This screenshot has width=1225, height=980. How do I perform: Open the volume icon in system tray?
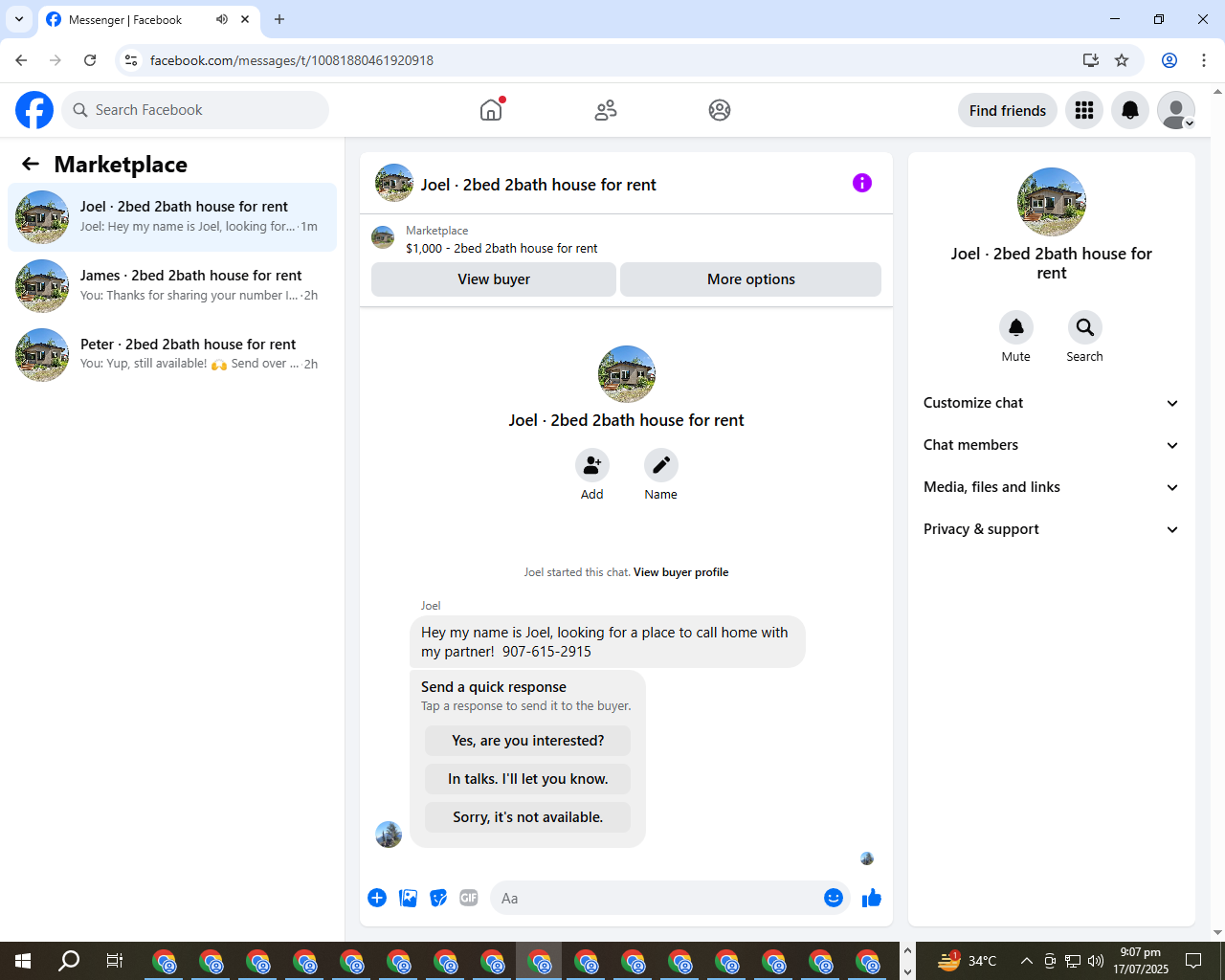point(1096,961)
